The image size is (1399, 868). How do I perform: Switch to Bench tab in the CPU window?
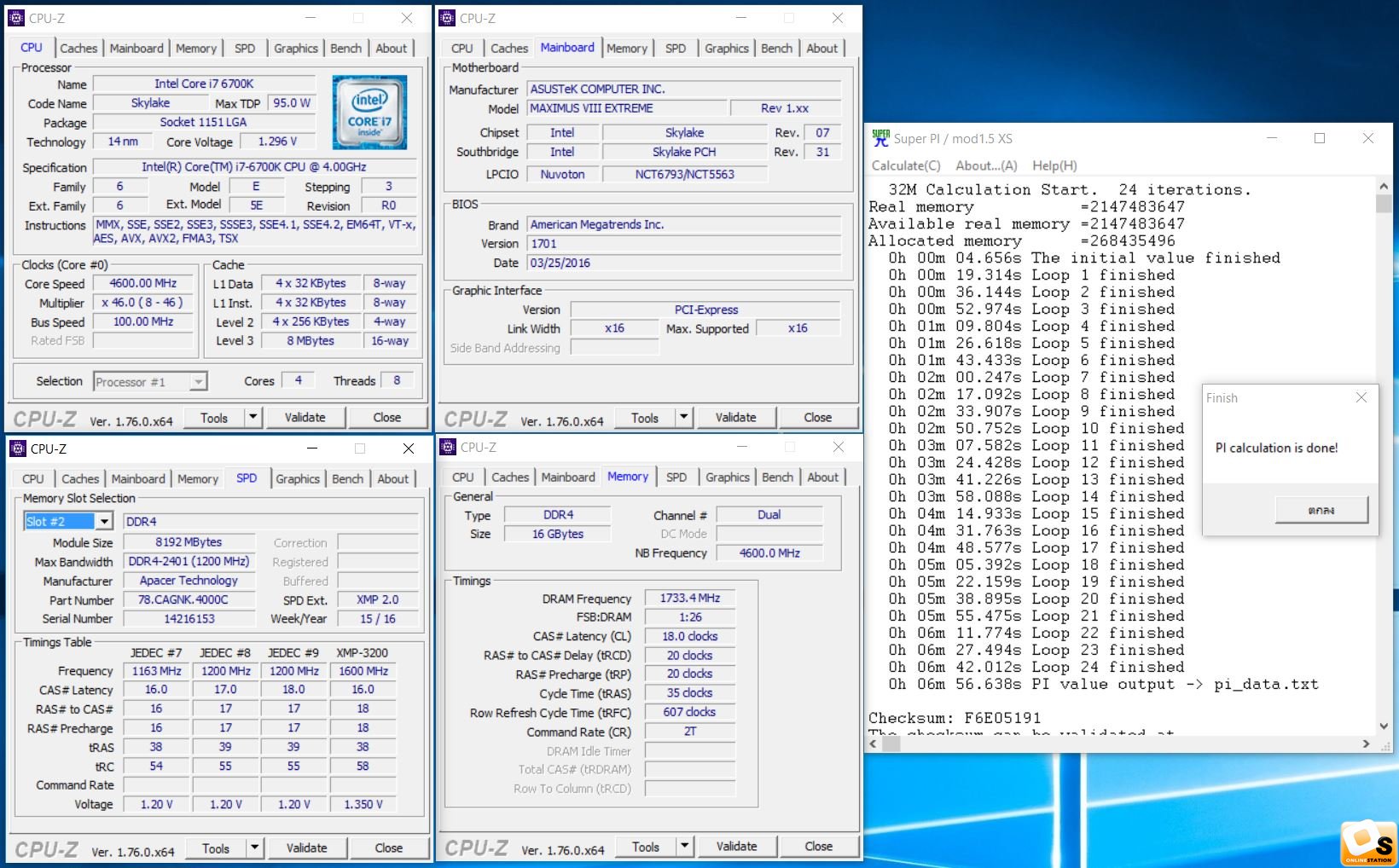coord(345,49)
